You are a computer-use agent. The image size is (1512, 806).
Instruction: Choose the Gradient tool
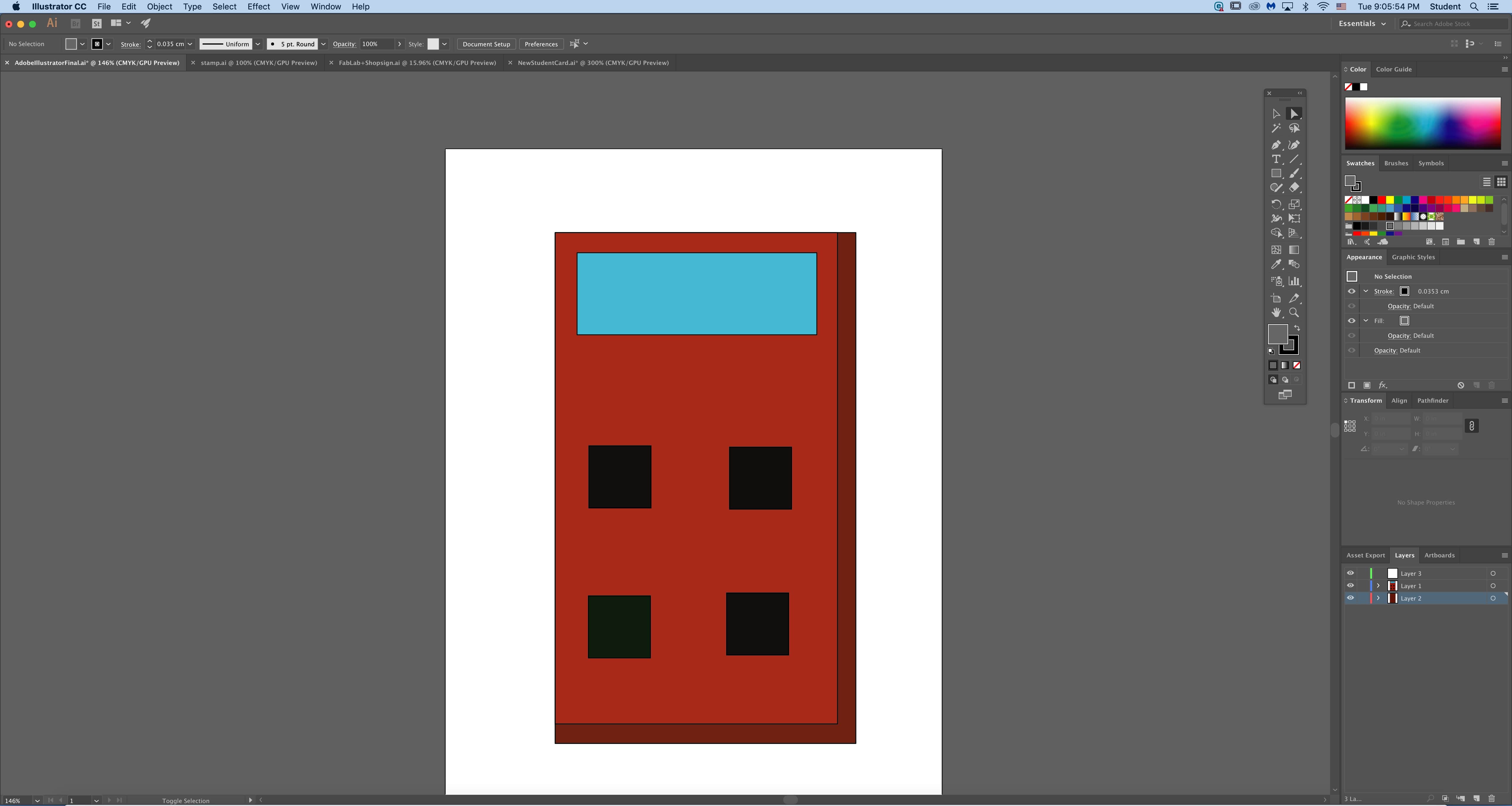[x=1294, y=250]
